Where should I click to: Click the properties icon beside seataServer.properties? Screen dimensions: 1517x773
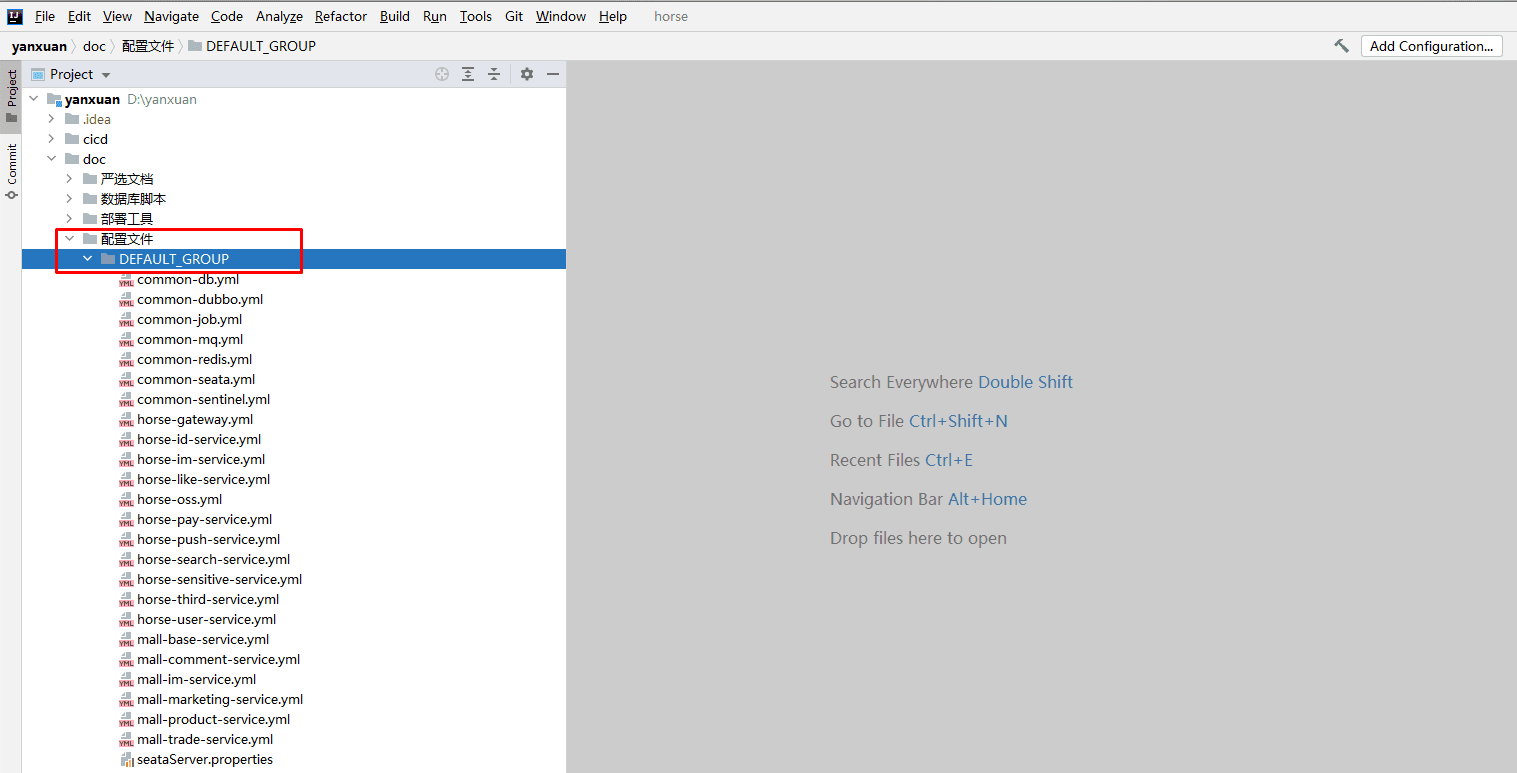(x=126, y=760)
